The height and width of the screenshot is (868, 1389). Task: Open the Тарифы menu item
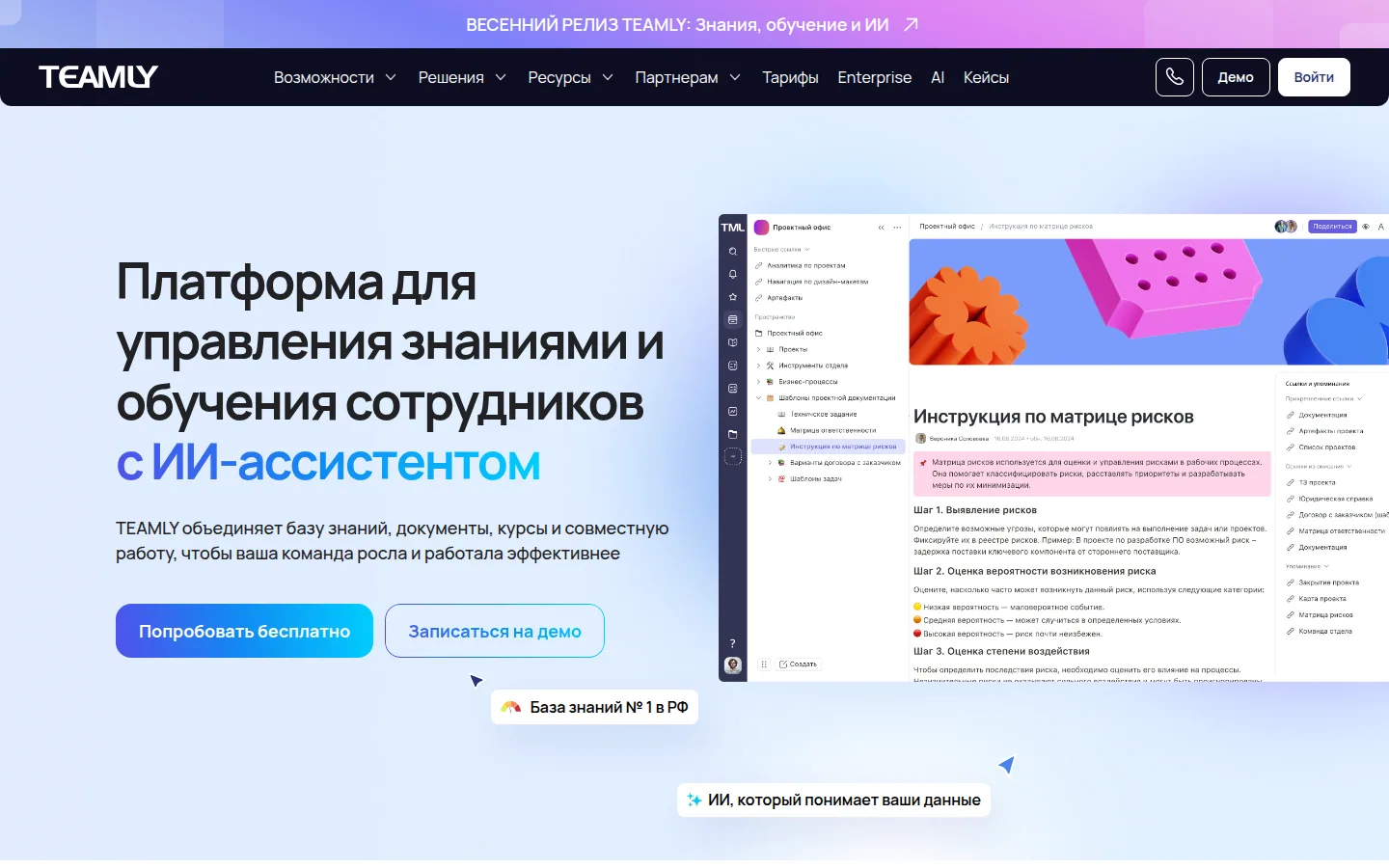coord(790,77)
